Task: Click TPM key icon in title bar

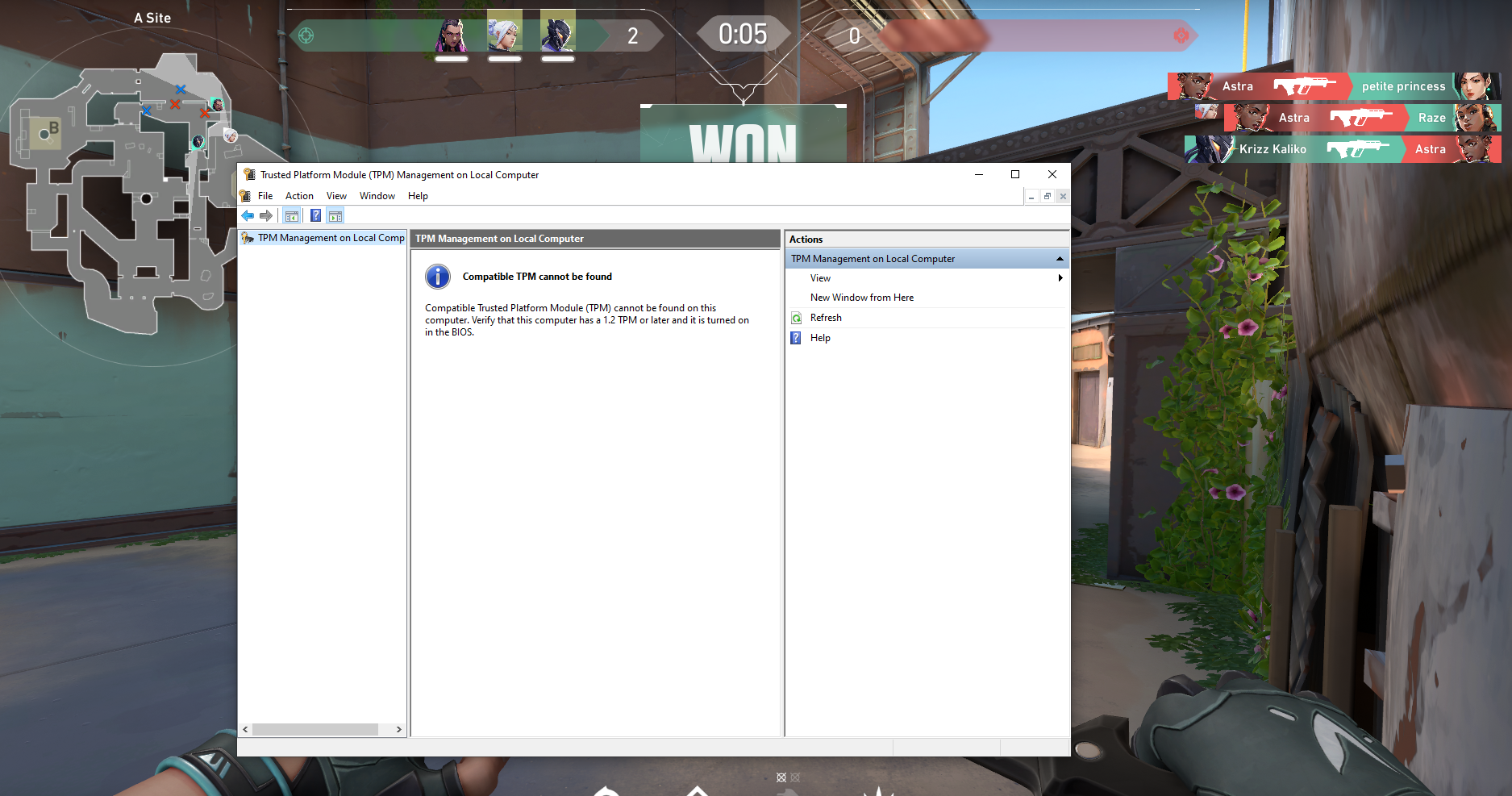Action: 249,175
